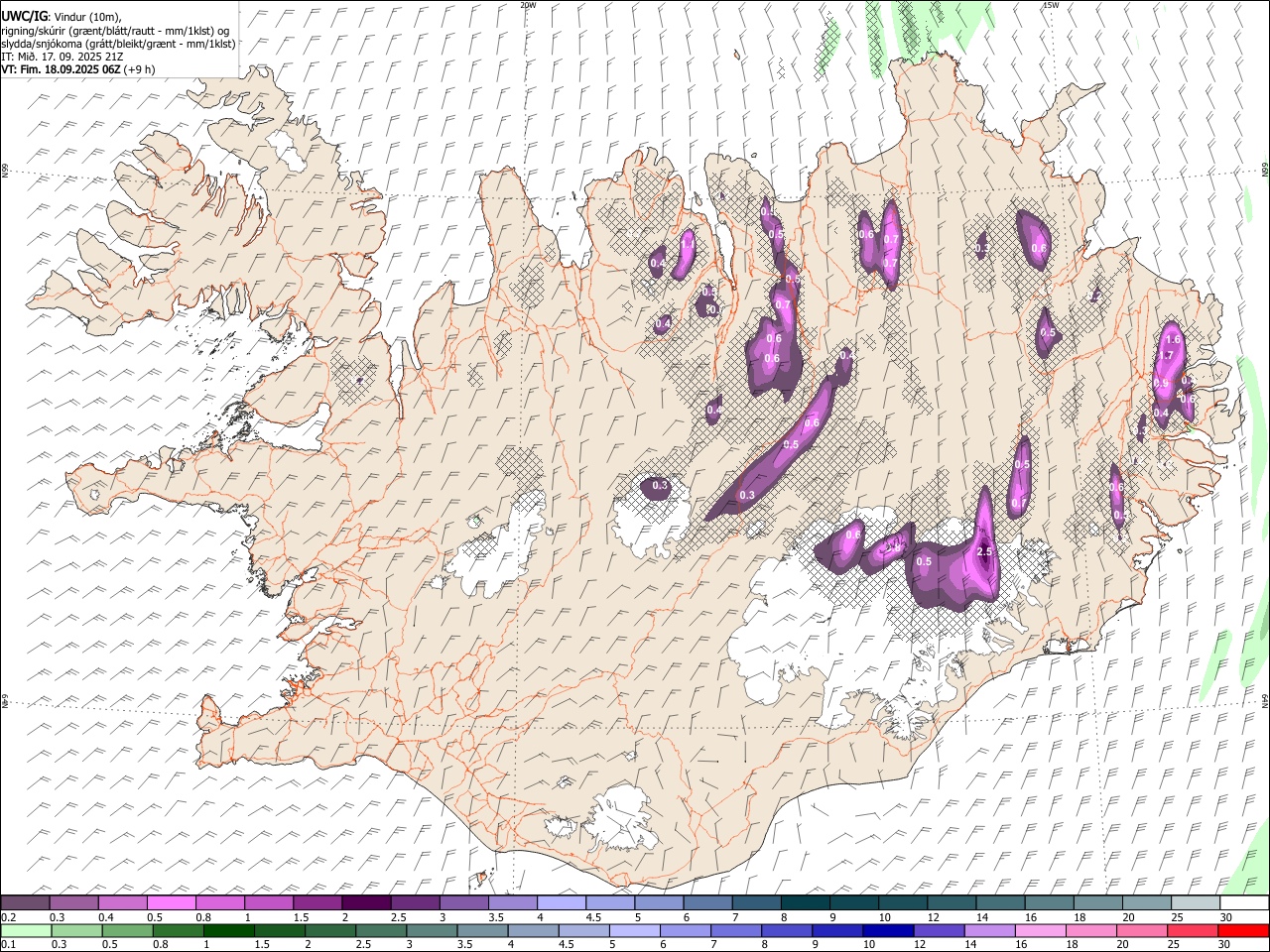This screenshot has width=1270, height=952.
Task: Click the bold 'UWC/IG' title text
Action: point(25,17)
